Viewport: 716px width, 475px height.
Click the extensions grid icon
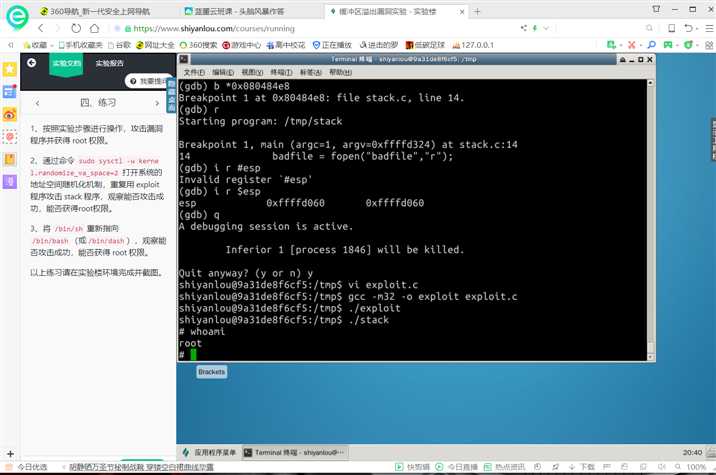[709, 45]
